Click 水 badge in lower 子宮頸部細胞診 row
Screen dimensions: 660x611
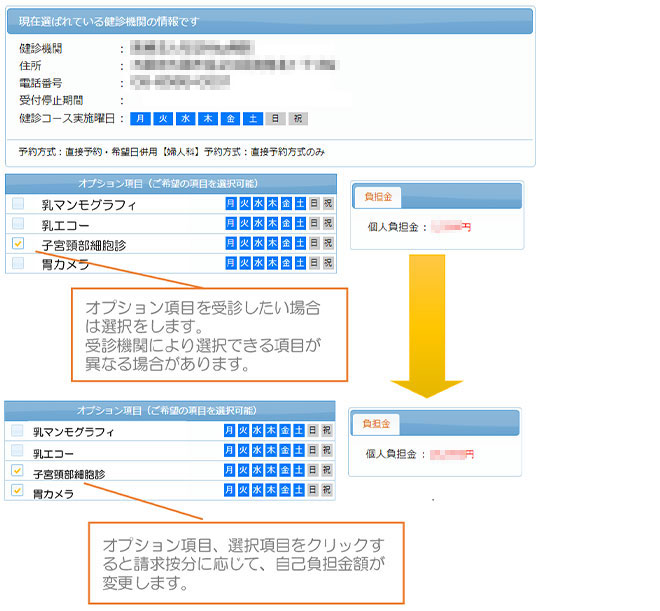point(257,470)
